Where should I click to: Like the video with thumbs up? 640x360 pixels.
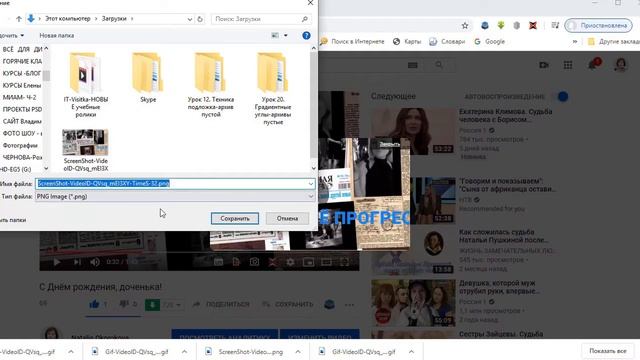click(x=94, y=304)
